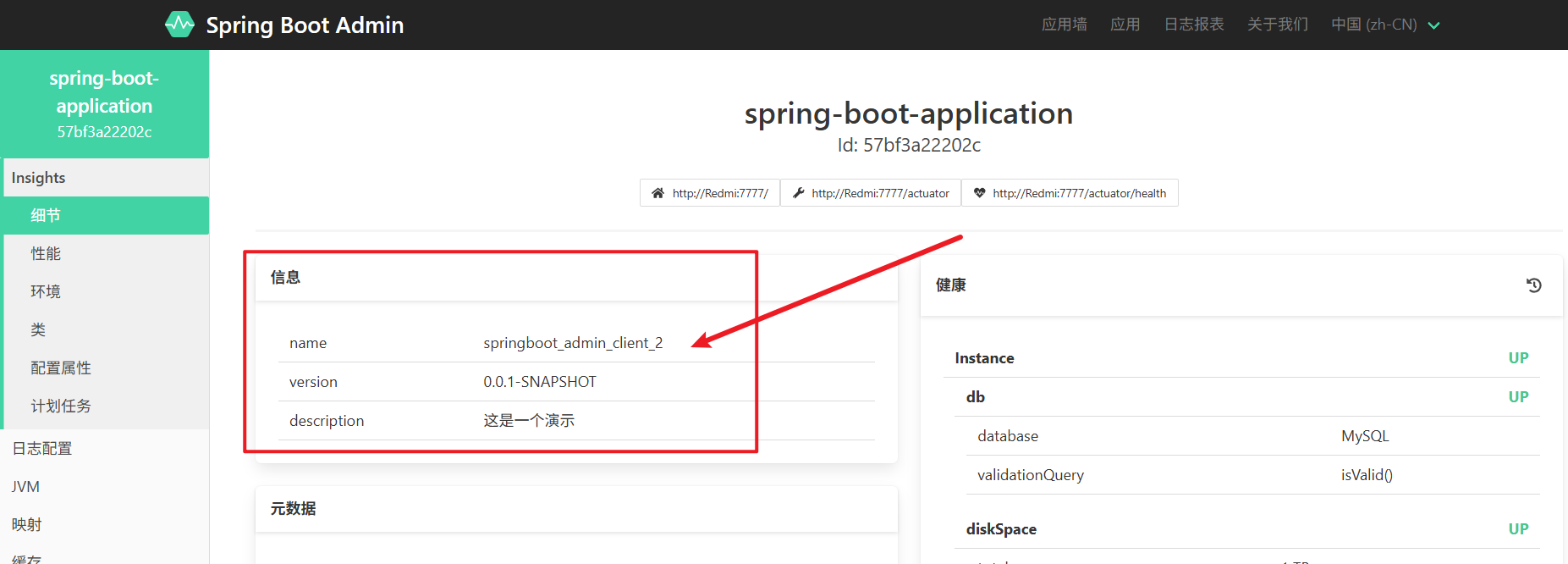Click the 0.0.1-SNAPSHOT version value
The image size is (1568, 564).
pyautogui.click(x=540, y=382)
